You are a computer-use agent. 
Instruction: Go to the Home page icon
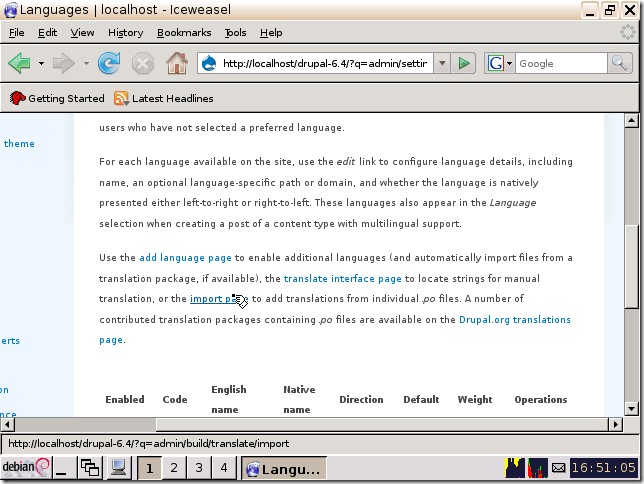pyautogui.click(x=177, y=63)
